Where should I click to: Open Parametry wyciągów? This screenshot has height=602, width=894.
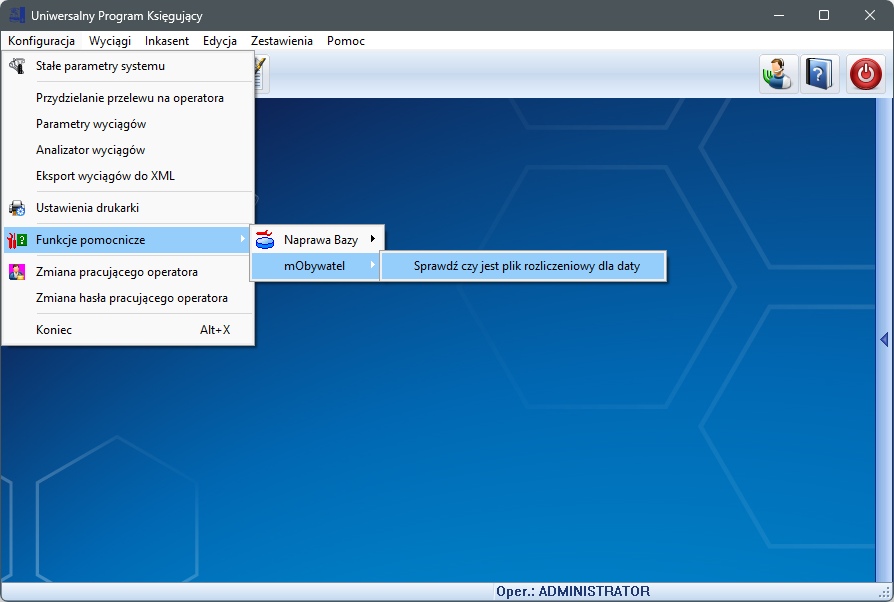(x=91, y=124)
